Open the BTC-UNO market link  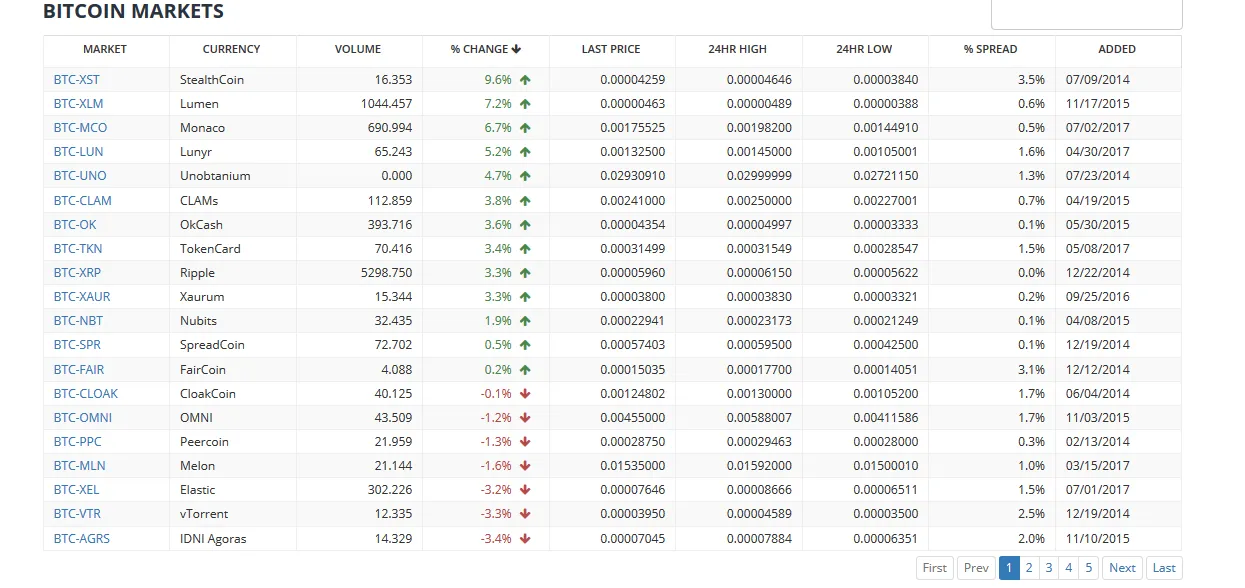(x=80, y=175)
